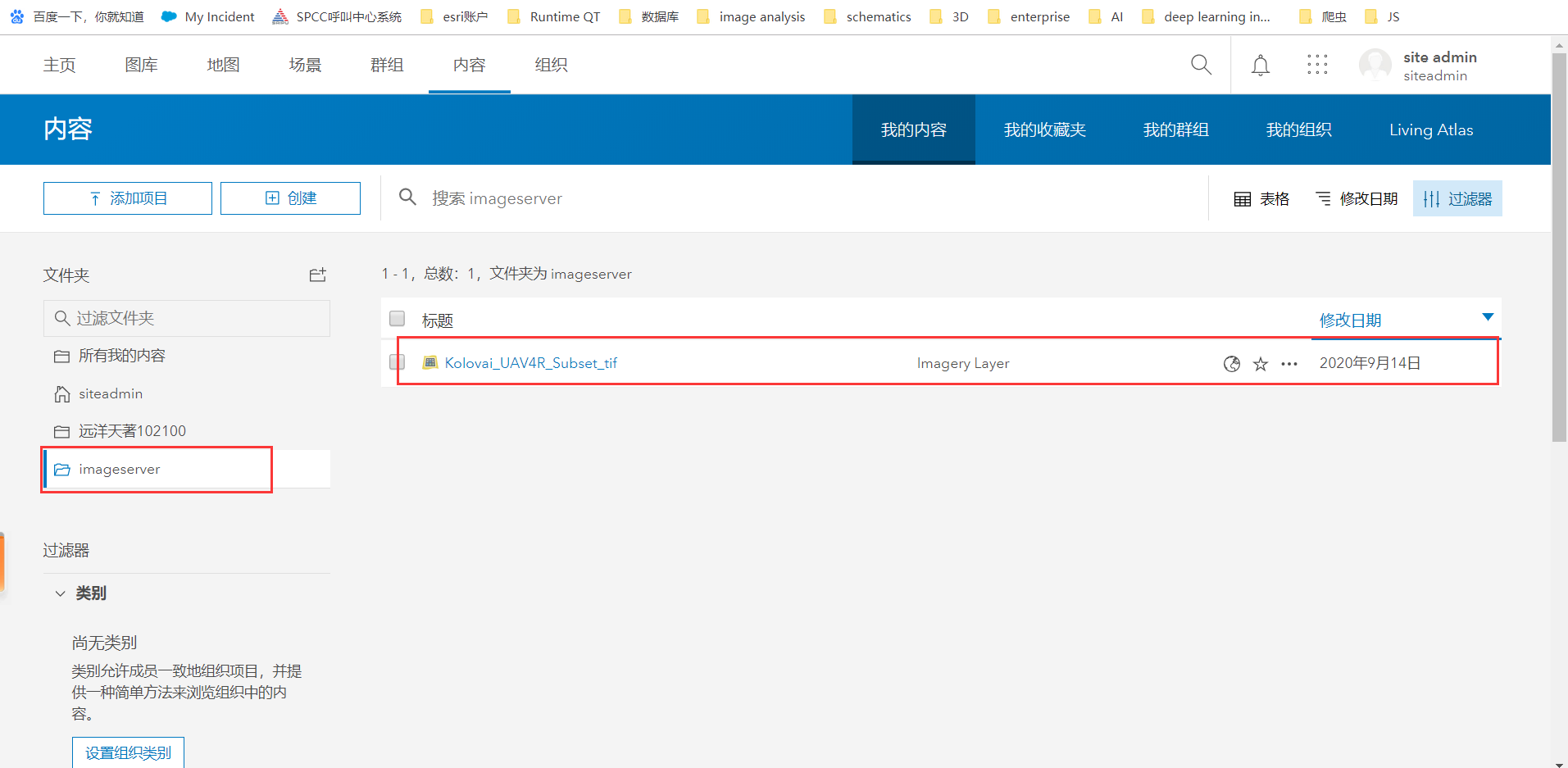Toggle the favorite star on Kolovai_UAV4R_Subset_tif

click(1260, 363)
